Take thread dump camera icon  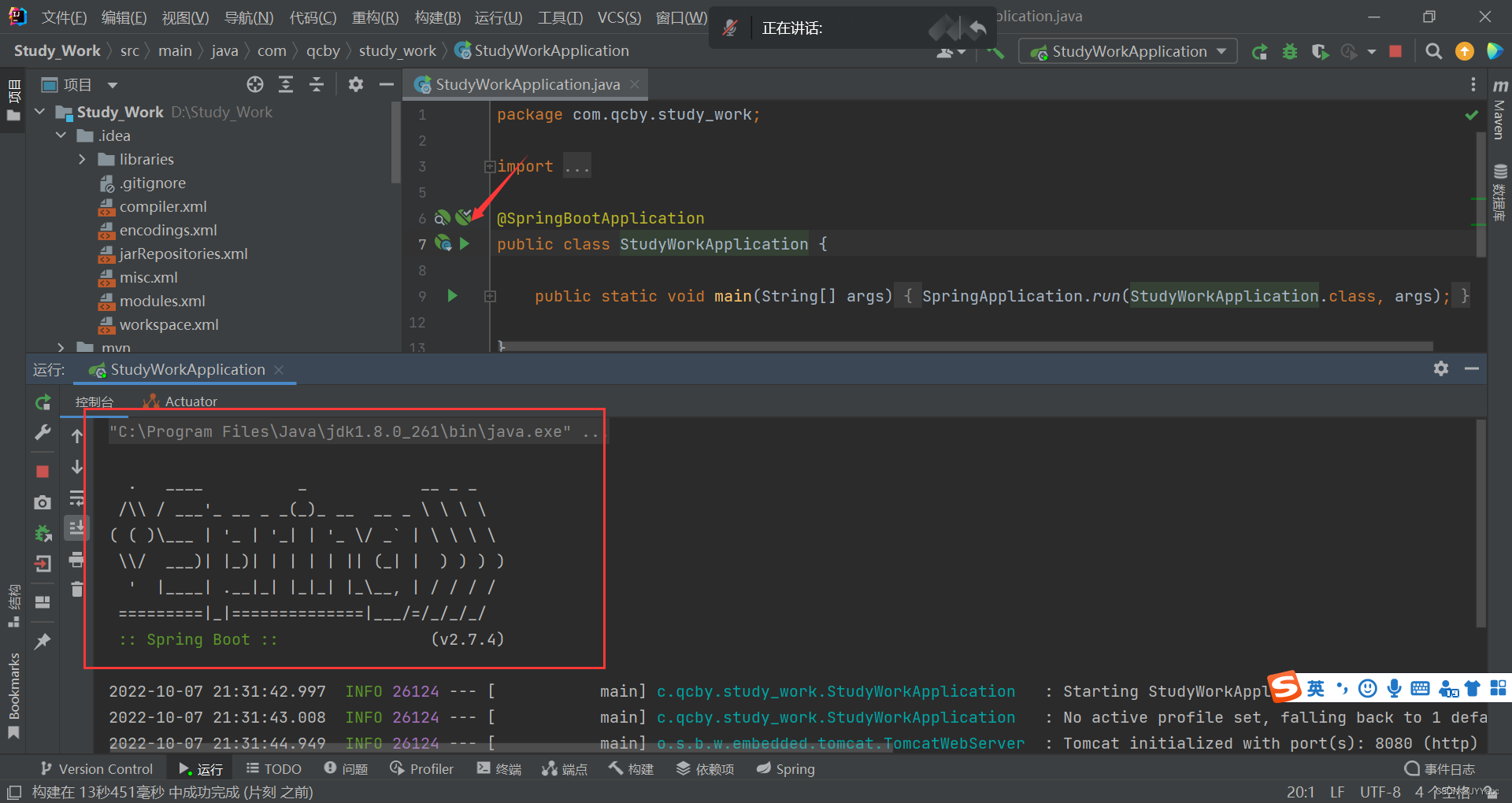tap(43, 502)
